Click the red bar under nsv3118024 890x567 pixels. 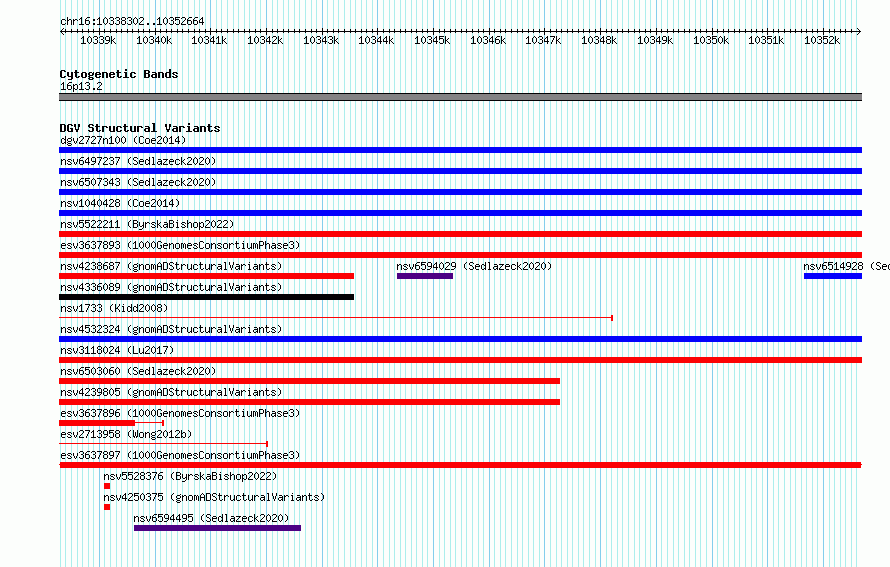tap(460, 360)
